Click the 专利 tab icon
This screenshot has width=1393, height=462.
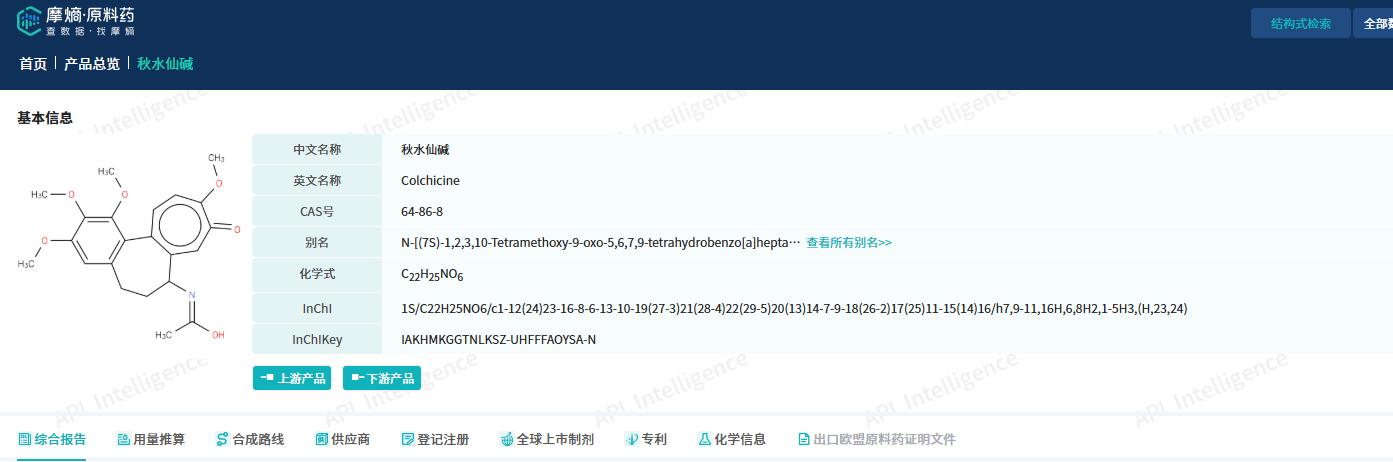coord(631,440)
